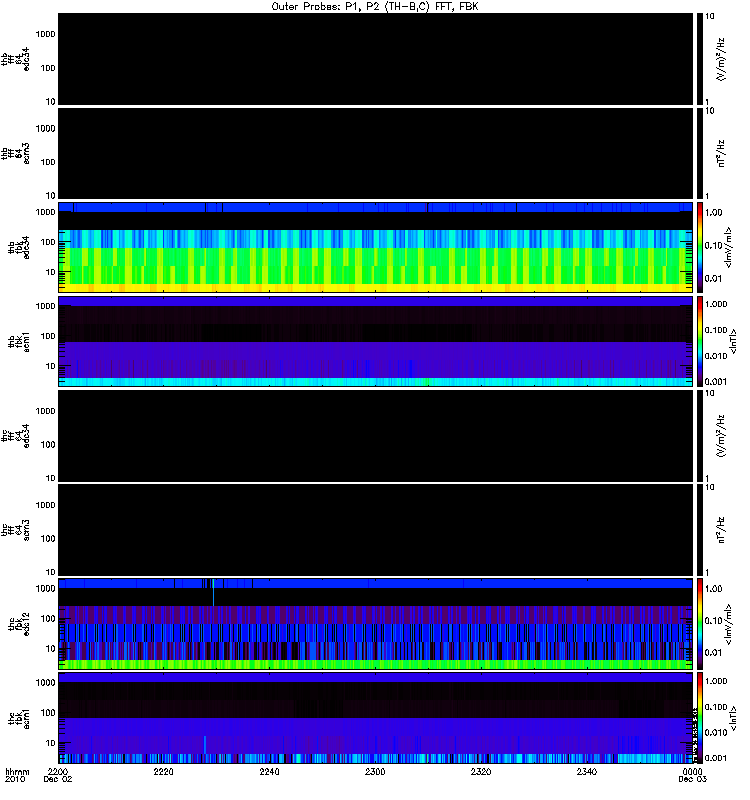This screenshot has width=750, height=800.
Task: Click the green lowest-frequency band in thc fbk edc12
Action: pos(375,664)
